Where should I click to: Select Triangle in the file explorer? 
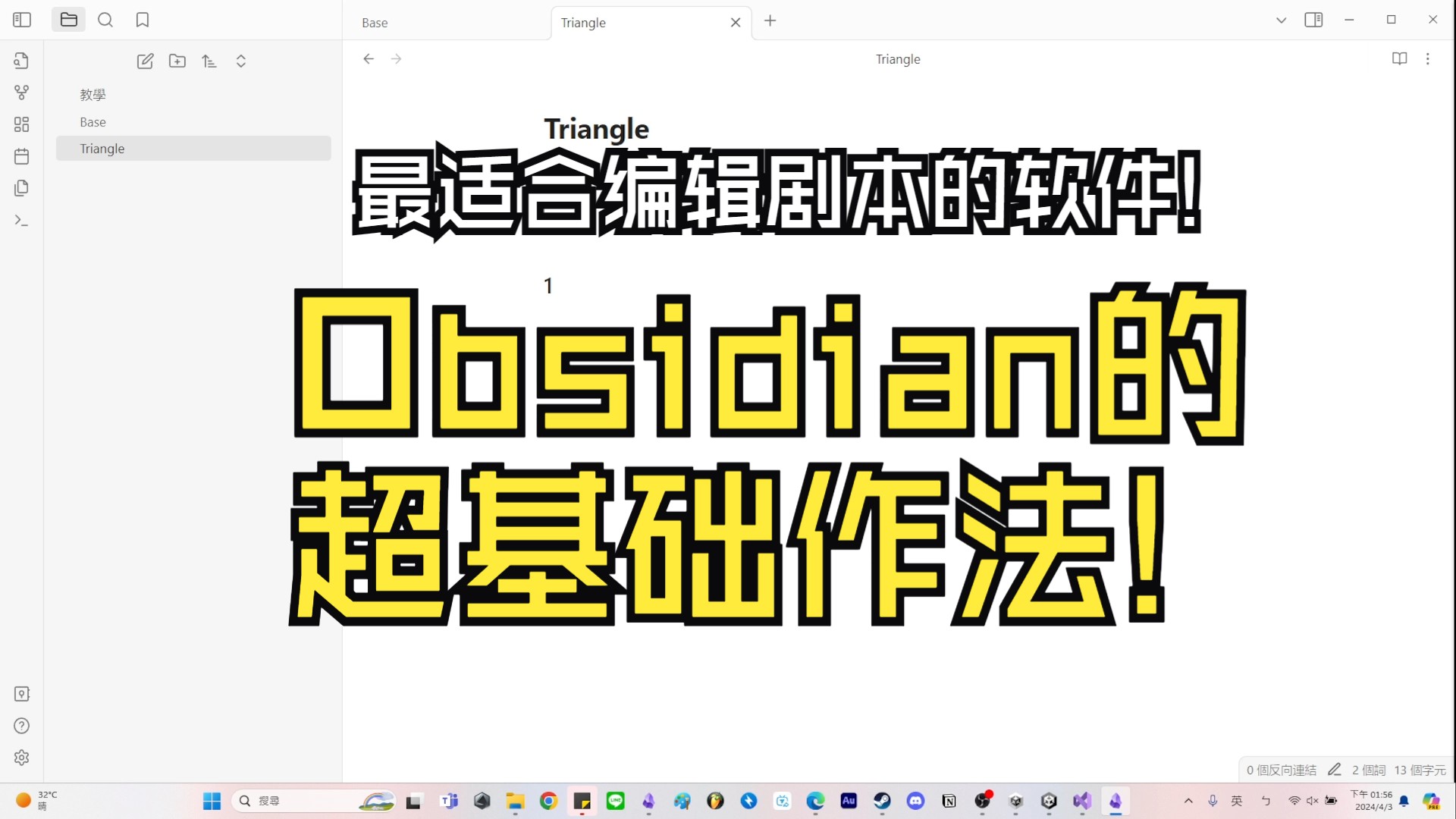coord(193,149)
